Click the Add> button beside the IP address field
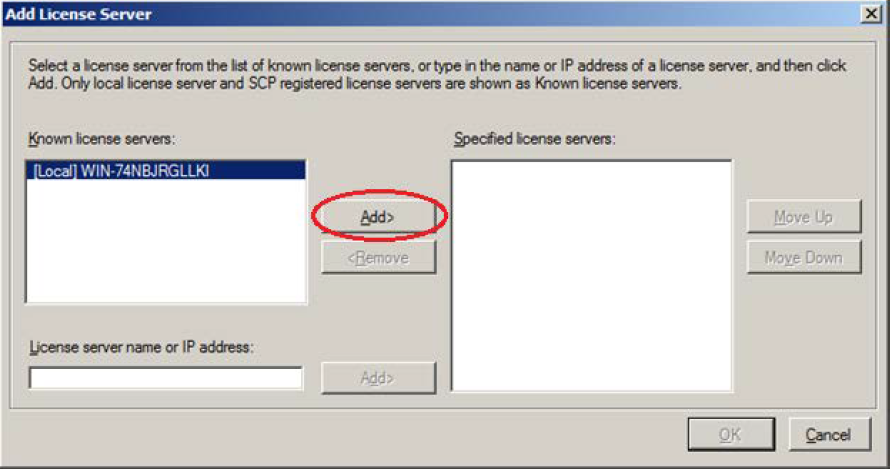 (379, 378)
